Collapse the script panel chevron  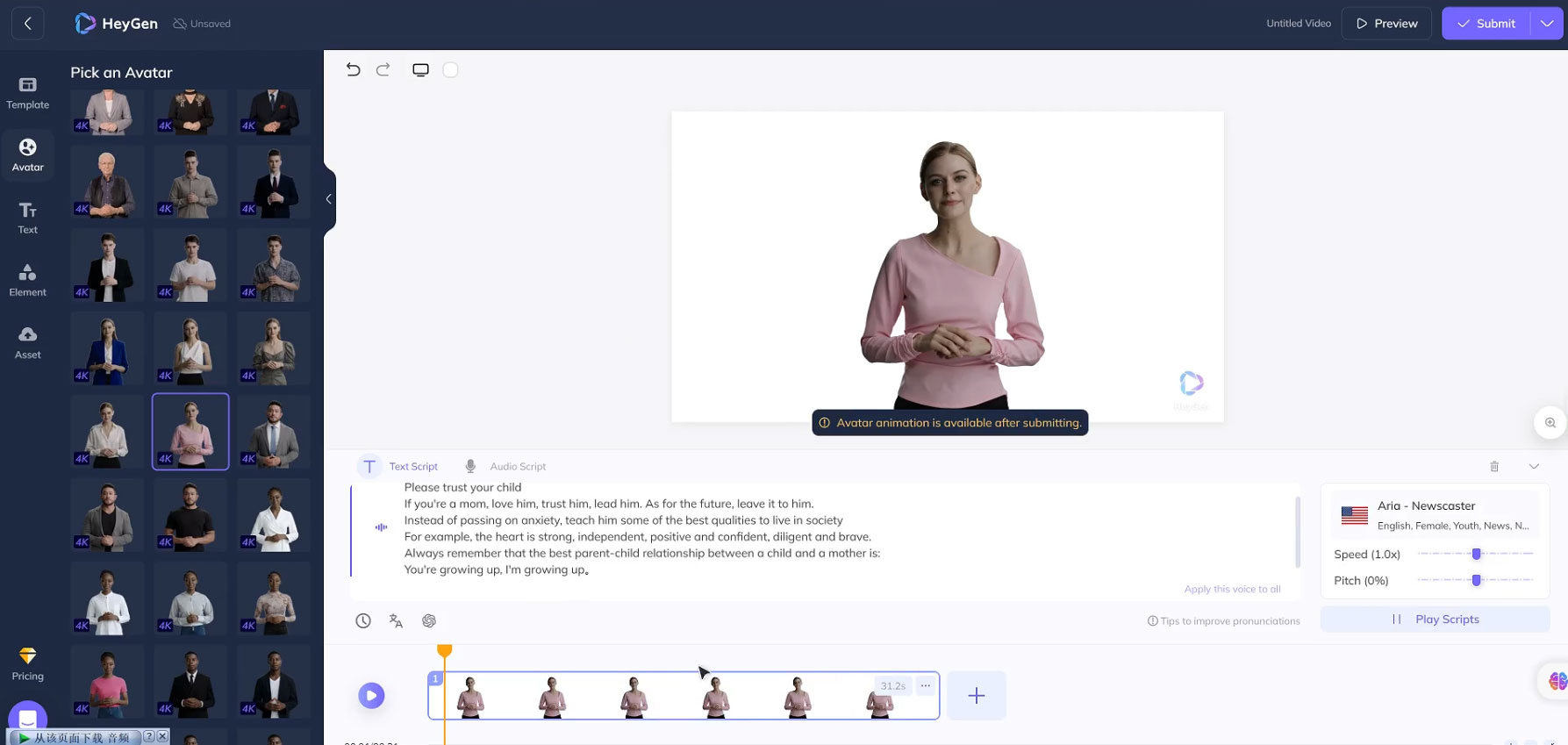(x=1534, y=467)
